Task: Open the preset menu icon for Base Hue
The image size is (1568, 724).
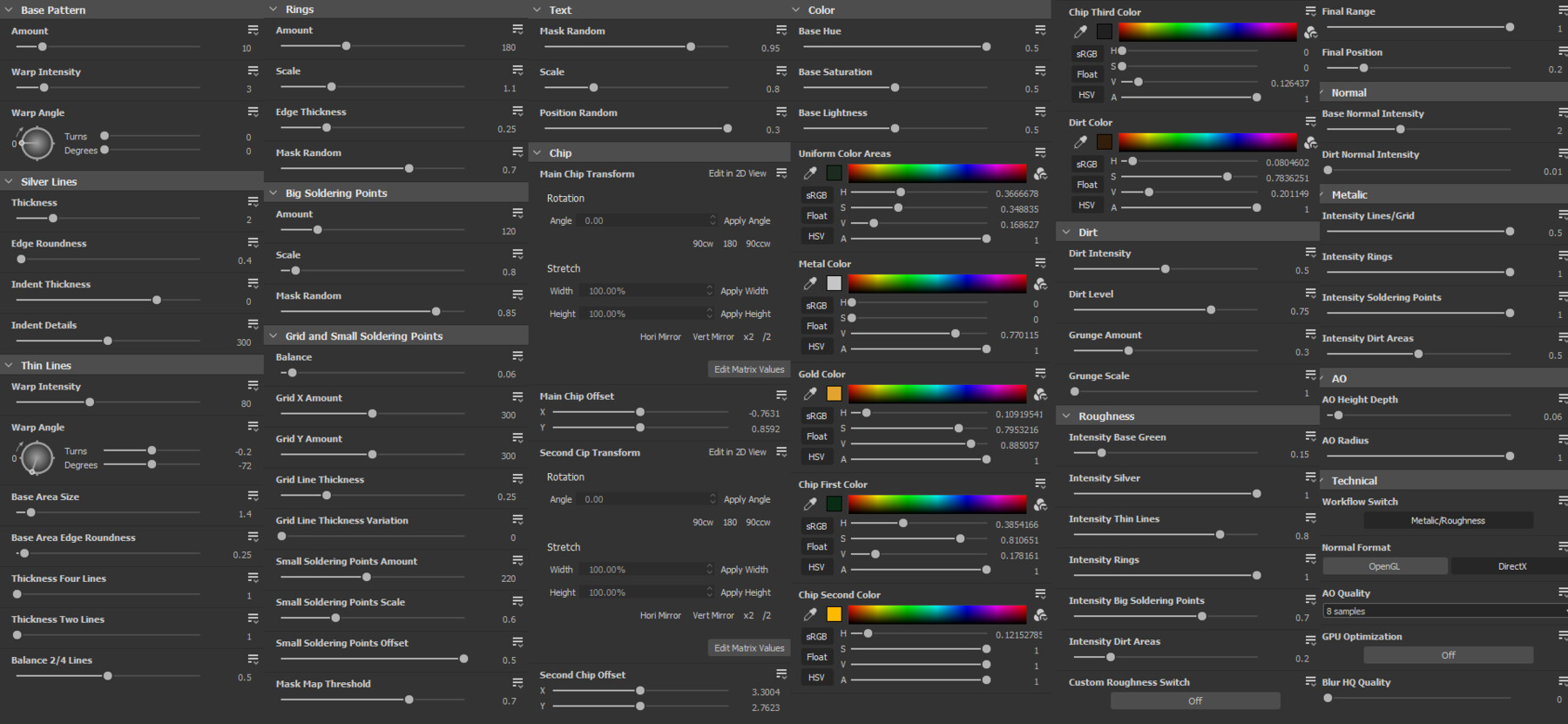Action: 1040,30
